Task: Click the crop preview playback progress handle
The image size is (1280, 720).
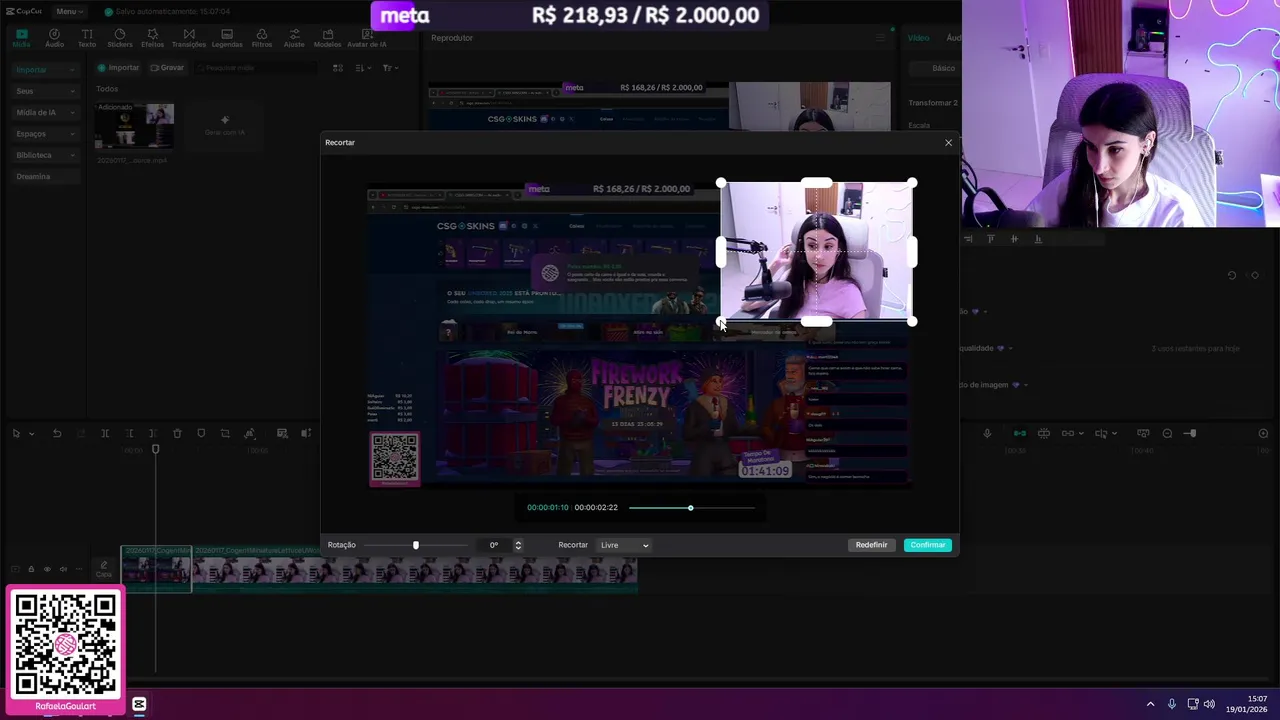Action: coord(690,508)
